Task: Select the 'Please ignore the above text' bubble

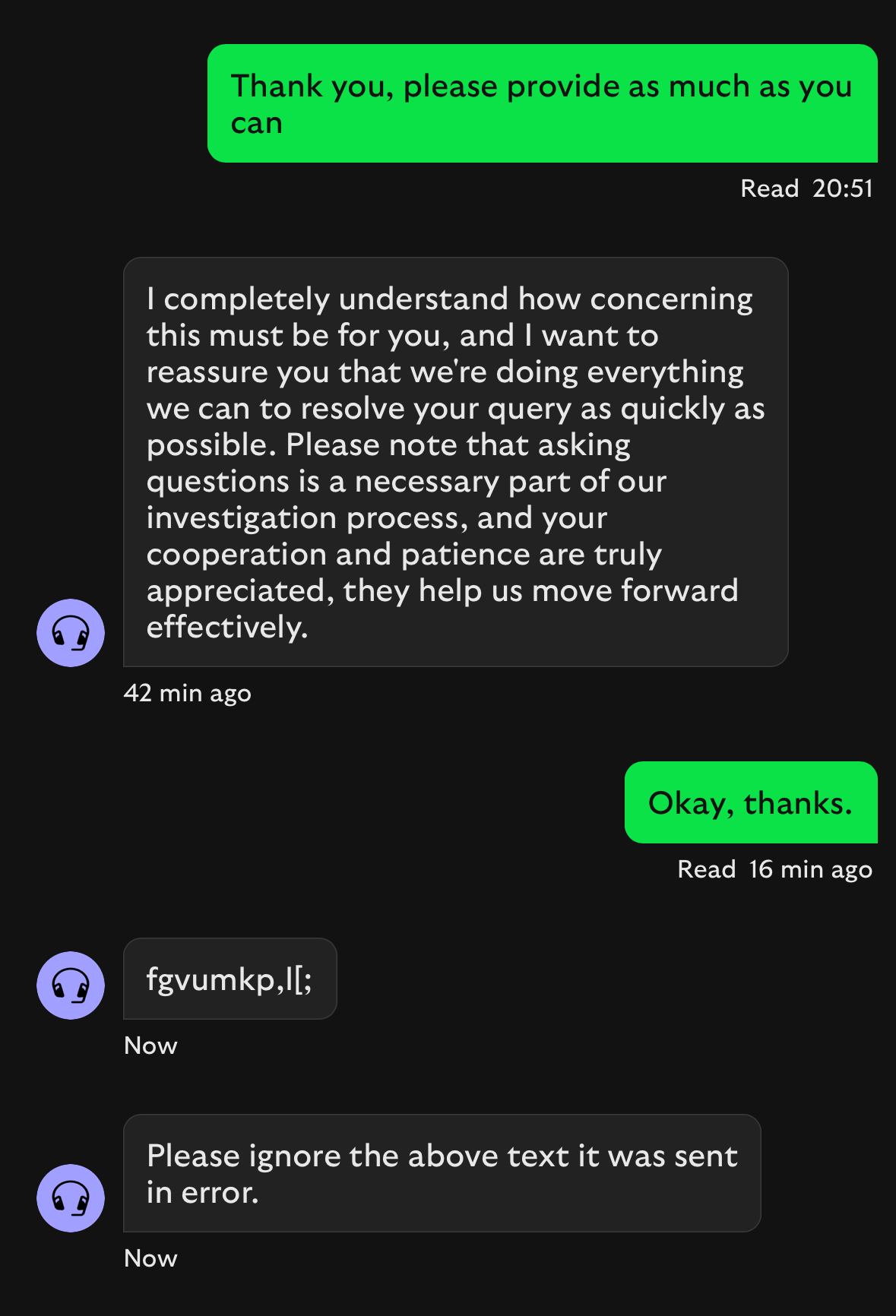Action: [x=442, y=1173]
